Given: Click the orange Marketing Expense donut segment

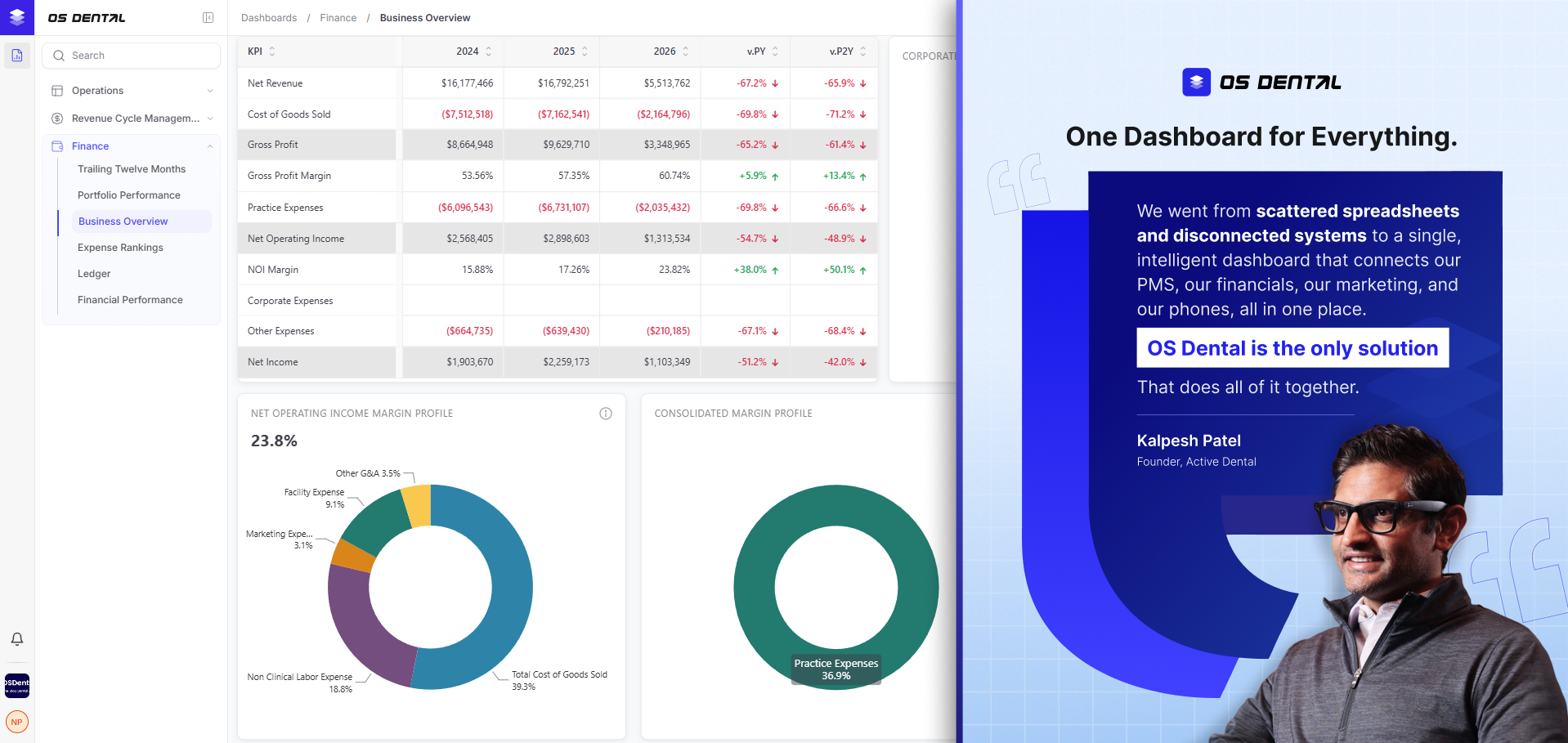Looking at the screenshot, I should [353, 556].
